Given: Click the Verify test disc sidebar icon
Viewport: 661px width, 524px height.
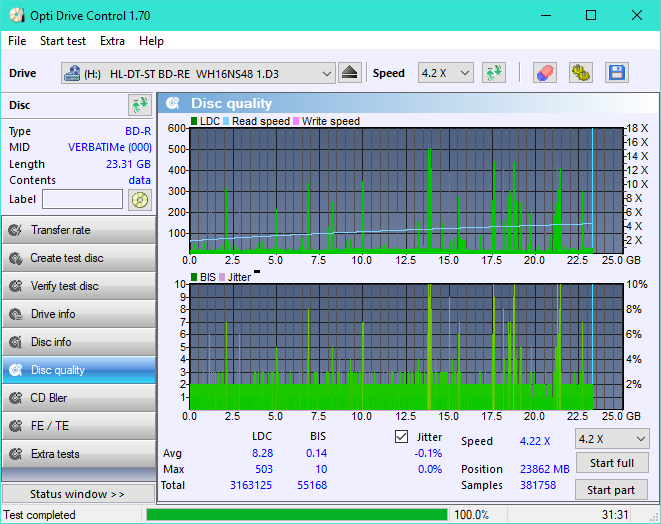Looking at the screenshot, I should point(16,286).
